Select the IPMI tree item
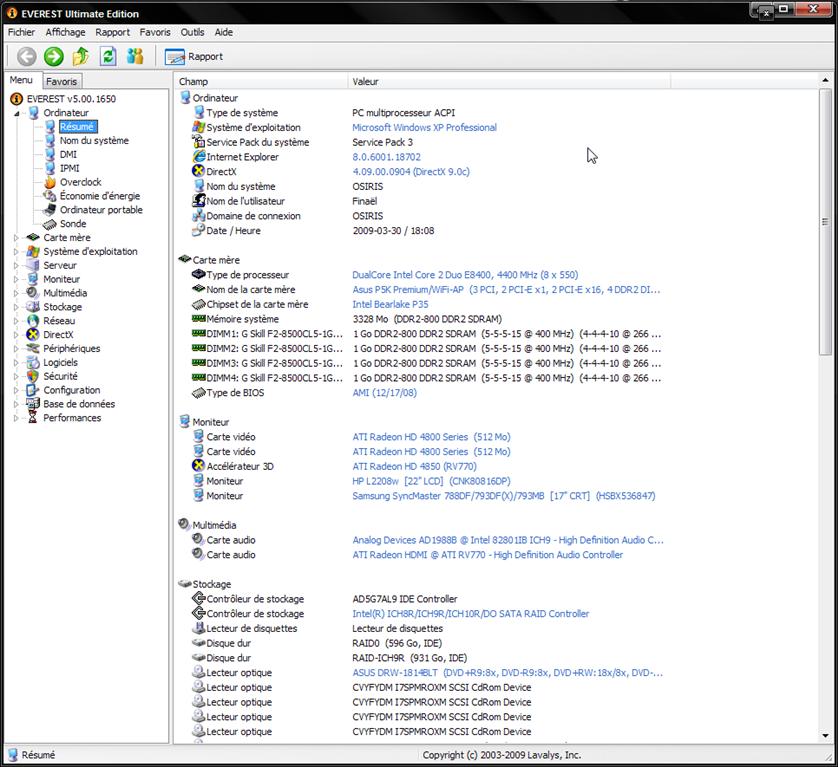 point(69,168)
